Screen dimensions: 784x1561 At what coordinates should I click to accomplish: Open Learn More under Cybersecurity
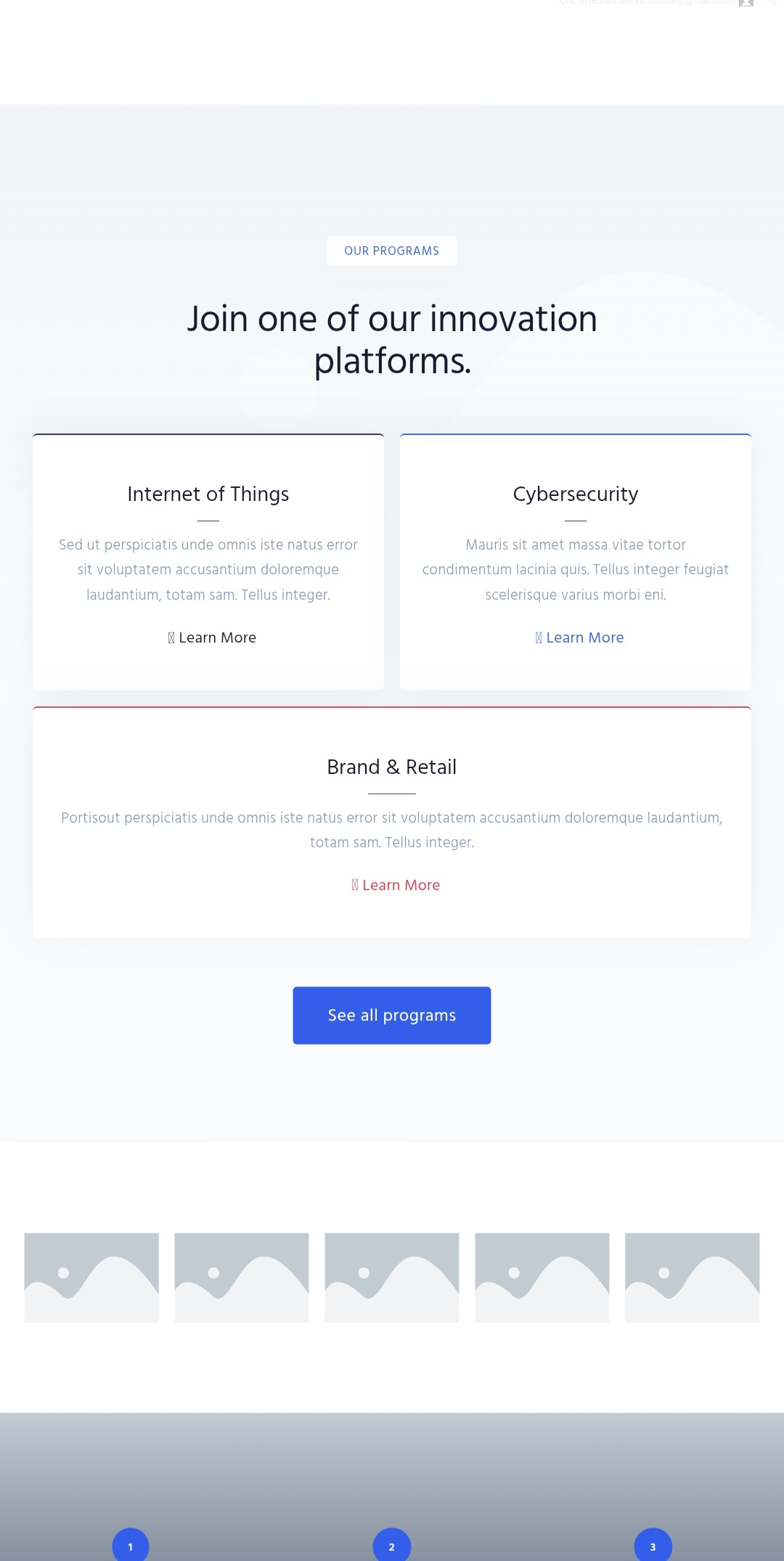(x=579, y=637)
